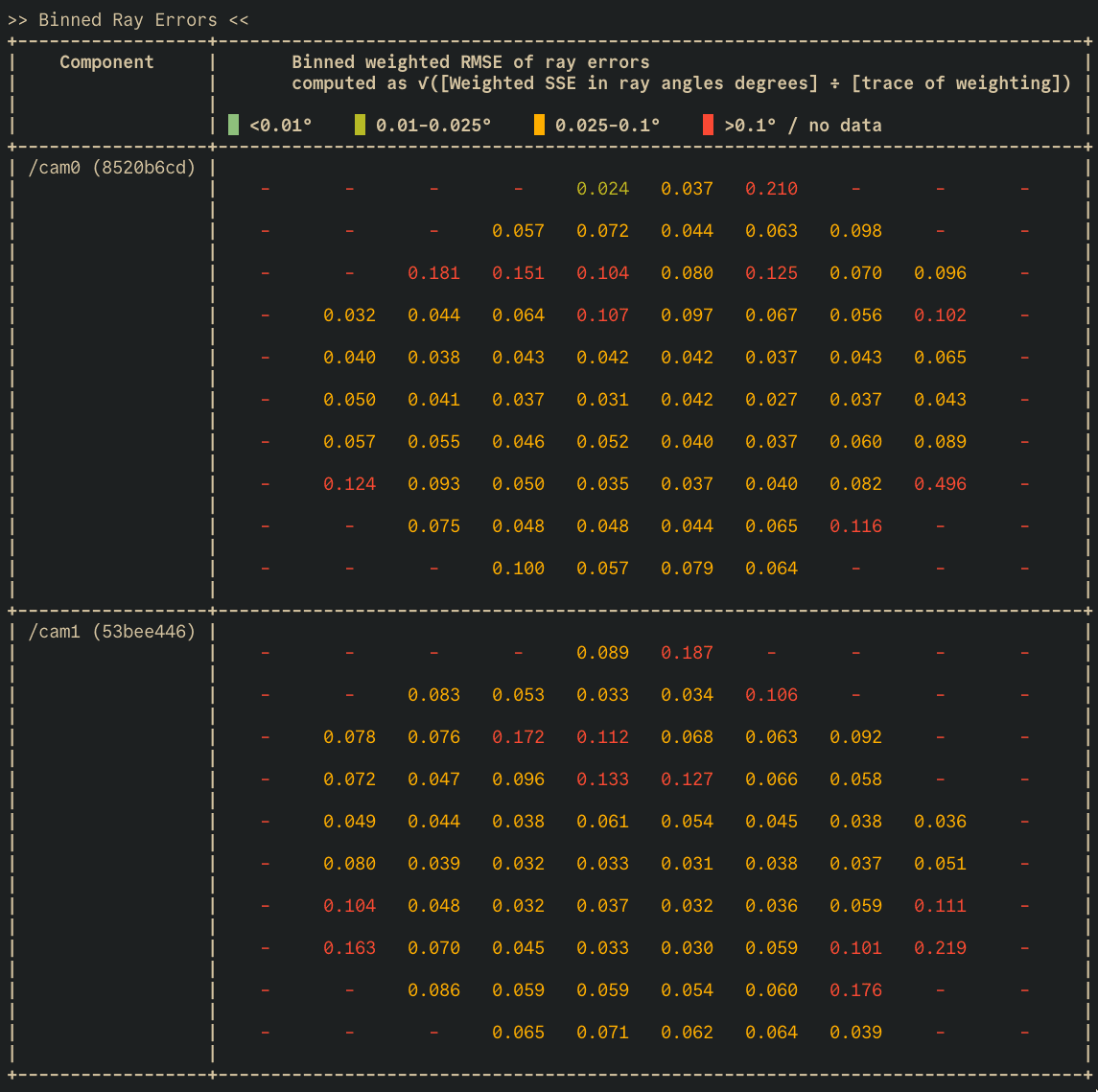Click the '>0.1° / no data' legend label

pos(803,126)
